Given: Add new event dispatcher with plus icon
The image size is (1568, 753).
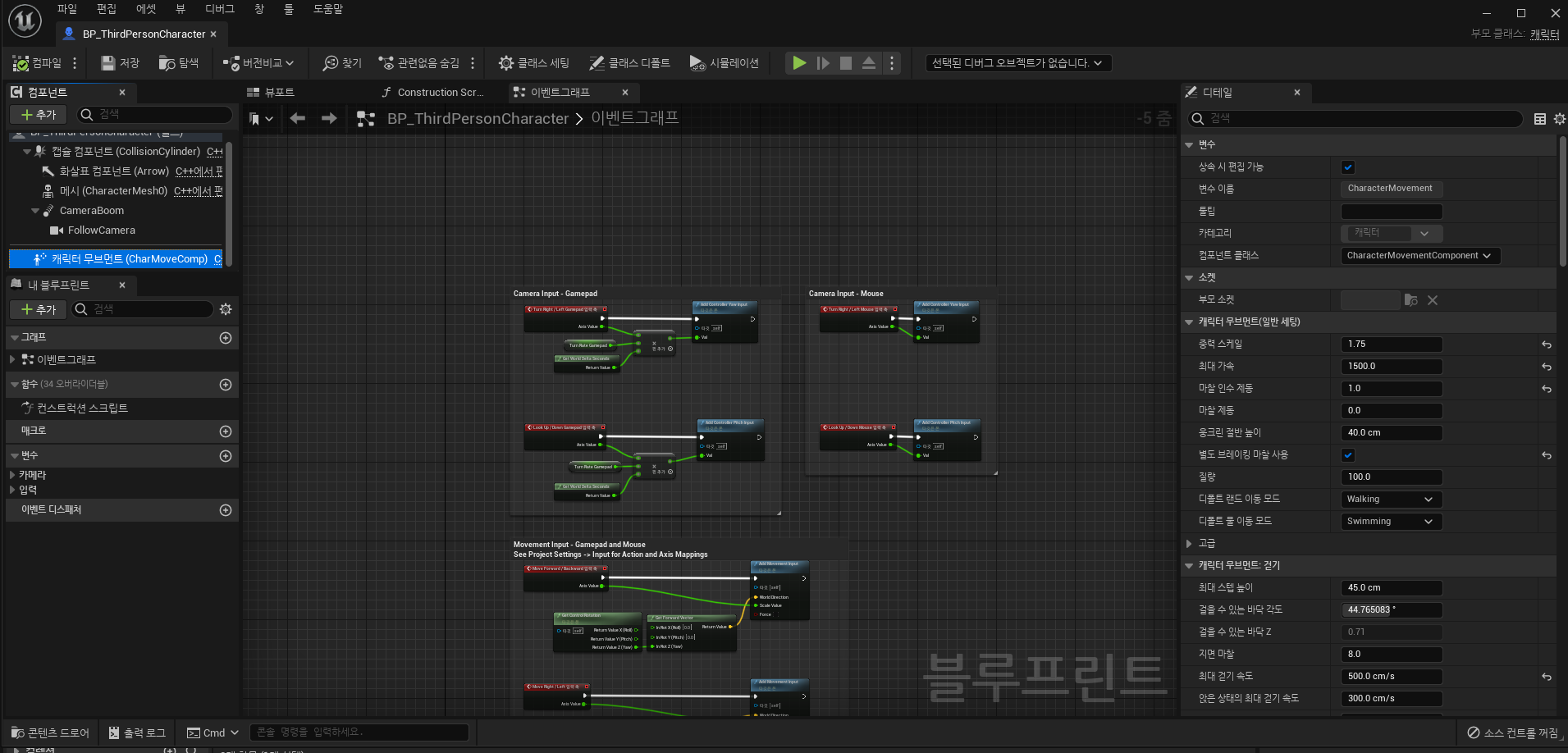Looking at the screenshot, I should [226, 510].
